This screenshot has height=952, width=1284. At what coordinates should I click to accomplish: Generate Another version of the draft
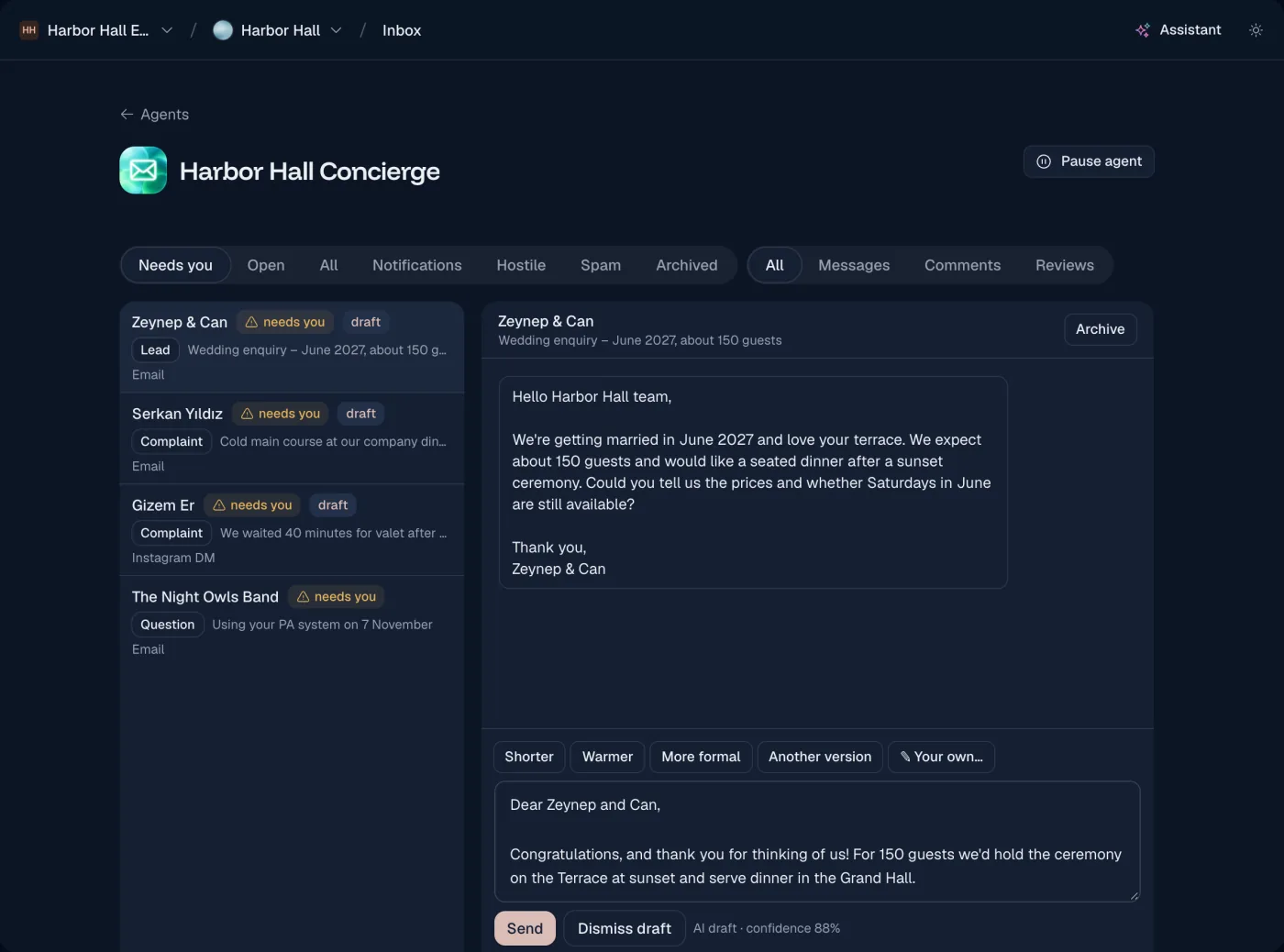pos(820,757)
